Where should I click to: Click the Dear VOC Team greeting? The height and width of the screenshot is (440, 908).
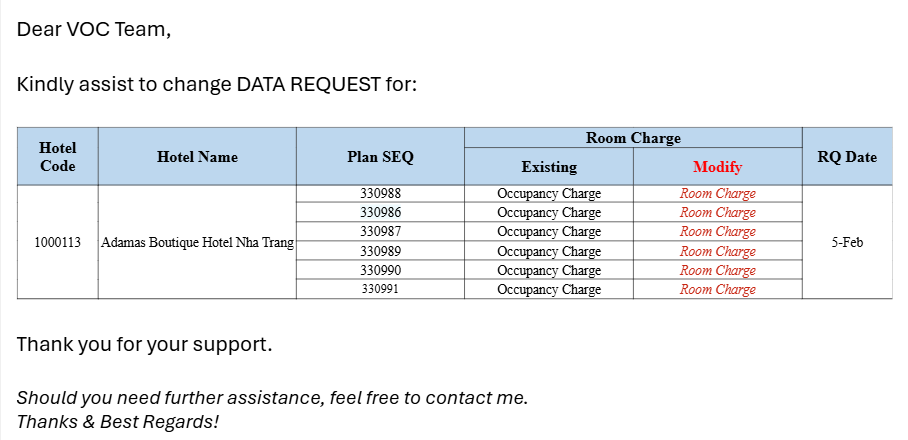click(94, 30)
